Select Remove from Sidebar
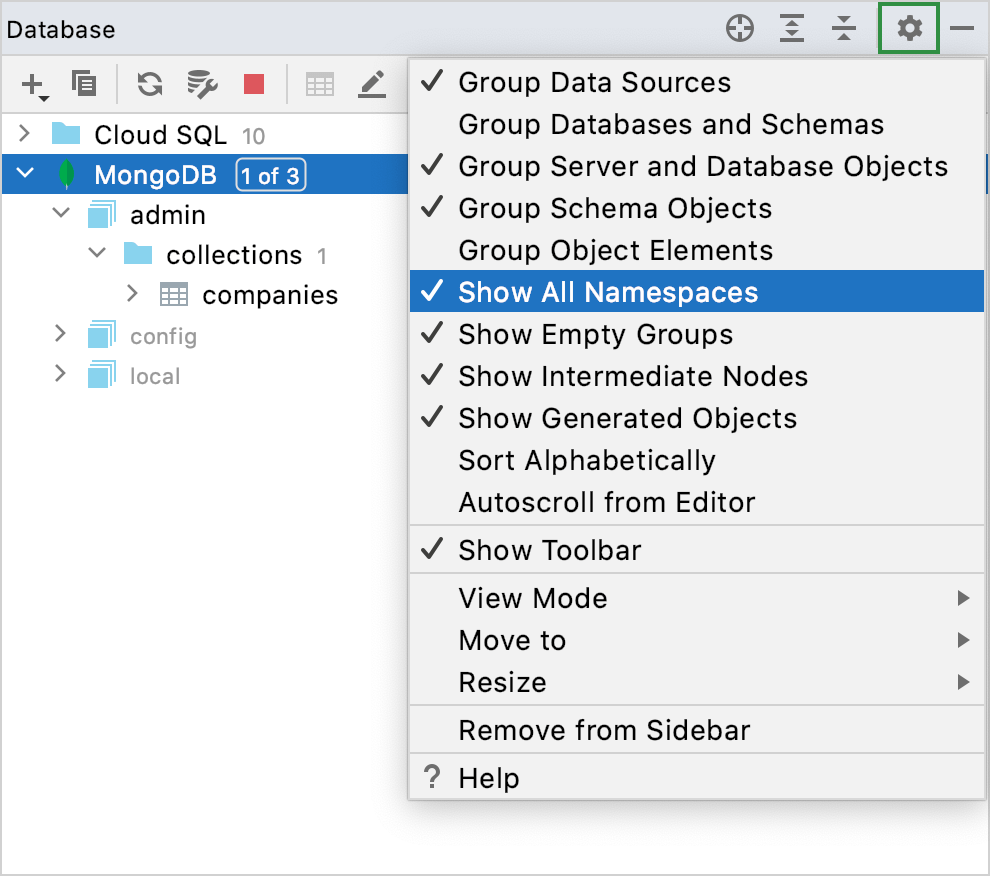990x876 pixels. [603, 730]
